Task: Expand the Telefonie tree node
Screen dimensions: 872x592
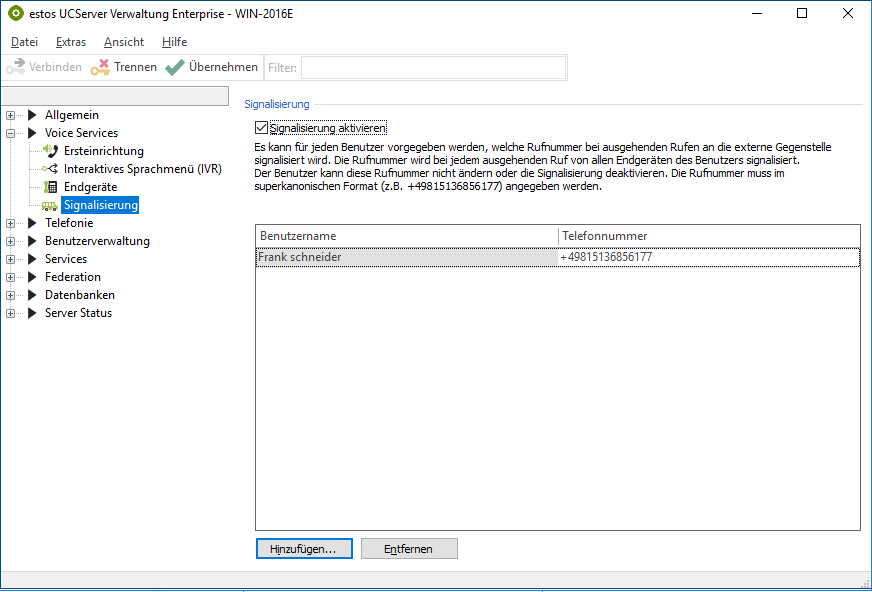Action: [11, 223]
